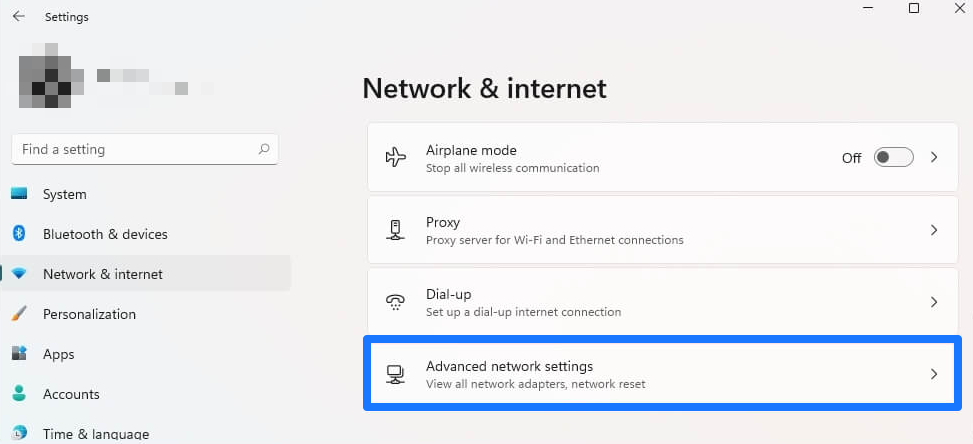Click the Airplane mode plane icon

point(395,158)
